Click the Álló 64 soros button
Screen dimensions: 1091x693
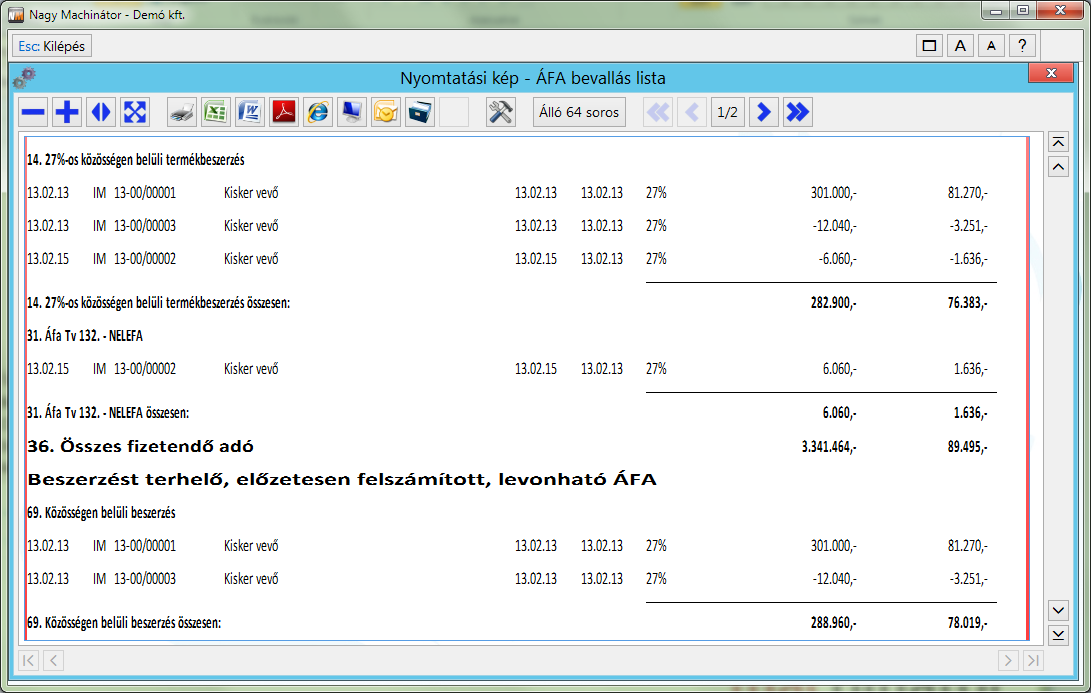click(x=579, y=112)
